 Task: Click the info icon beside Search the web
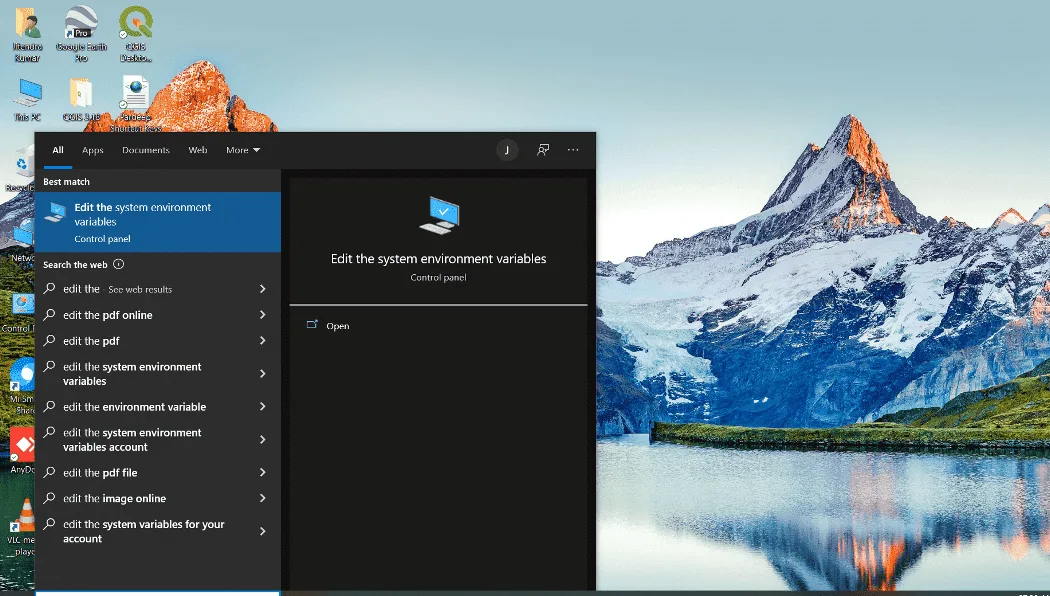119,265
